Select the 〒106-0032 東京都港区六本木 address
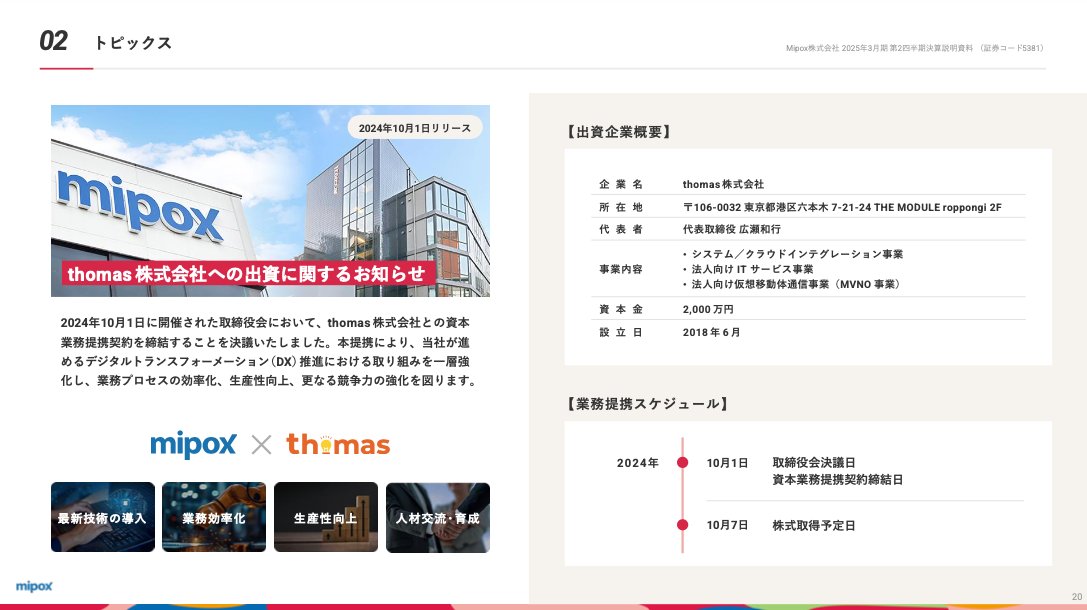The height and width of the screenshot is (610, 1087). tap(842, 207)
